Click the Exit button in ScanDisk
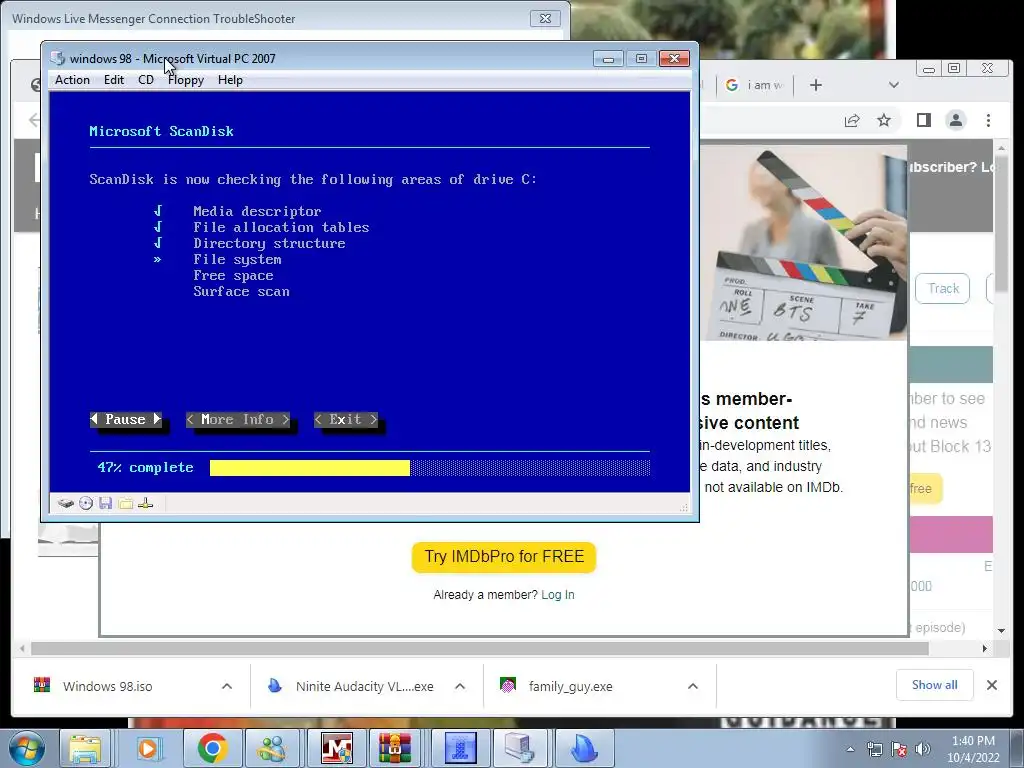The image size is (1024, 768). click(x=345, y=419)
